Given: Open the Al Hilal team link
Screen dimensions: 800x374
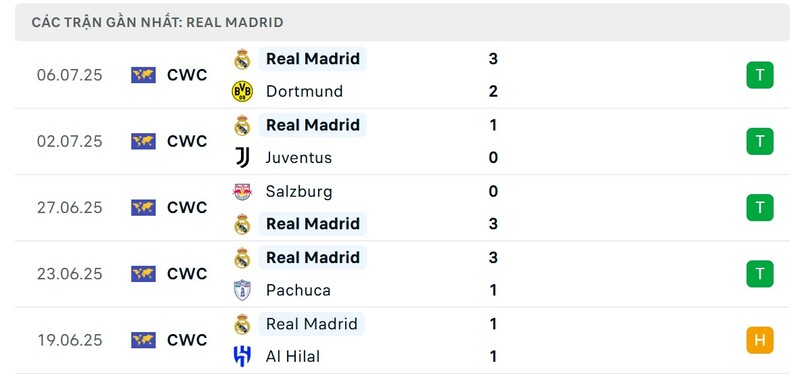Looking at the screenshot, I should [x=293, y=356].
